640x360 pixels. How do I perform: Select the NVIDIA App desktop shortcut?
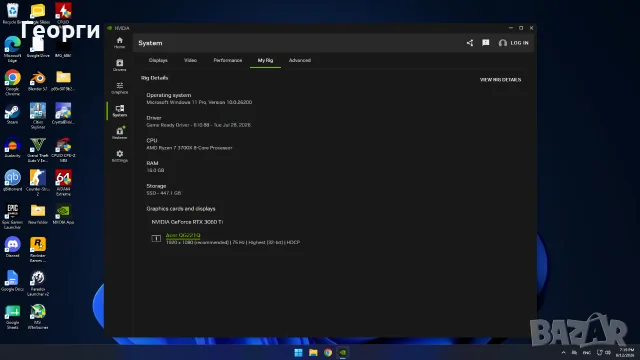coord(63,214)
